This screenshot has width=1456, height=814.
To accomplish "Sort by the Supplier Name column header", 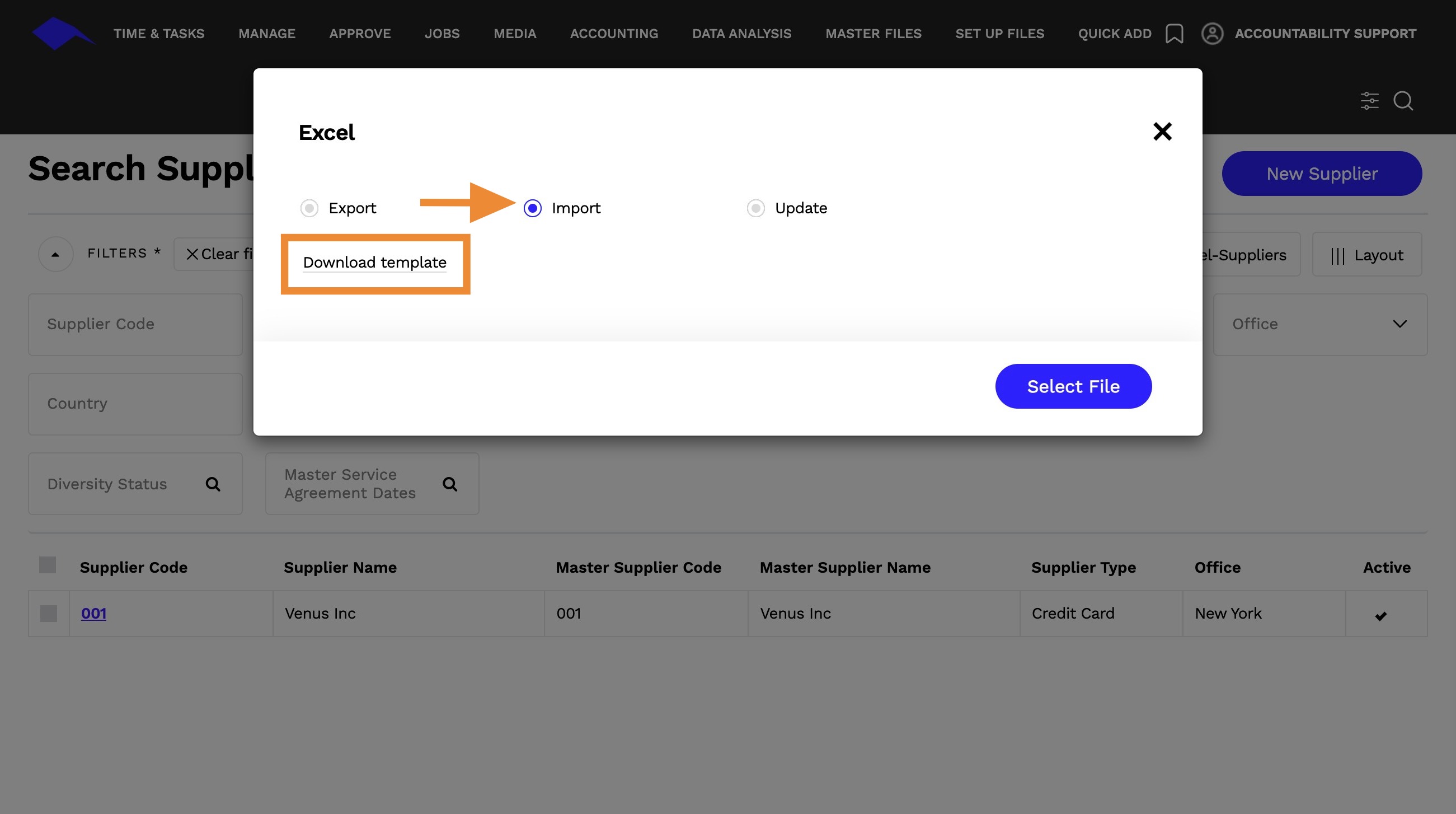I will coord(340,567).
